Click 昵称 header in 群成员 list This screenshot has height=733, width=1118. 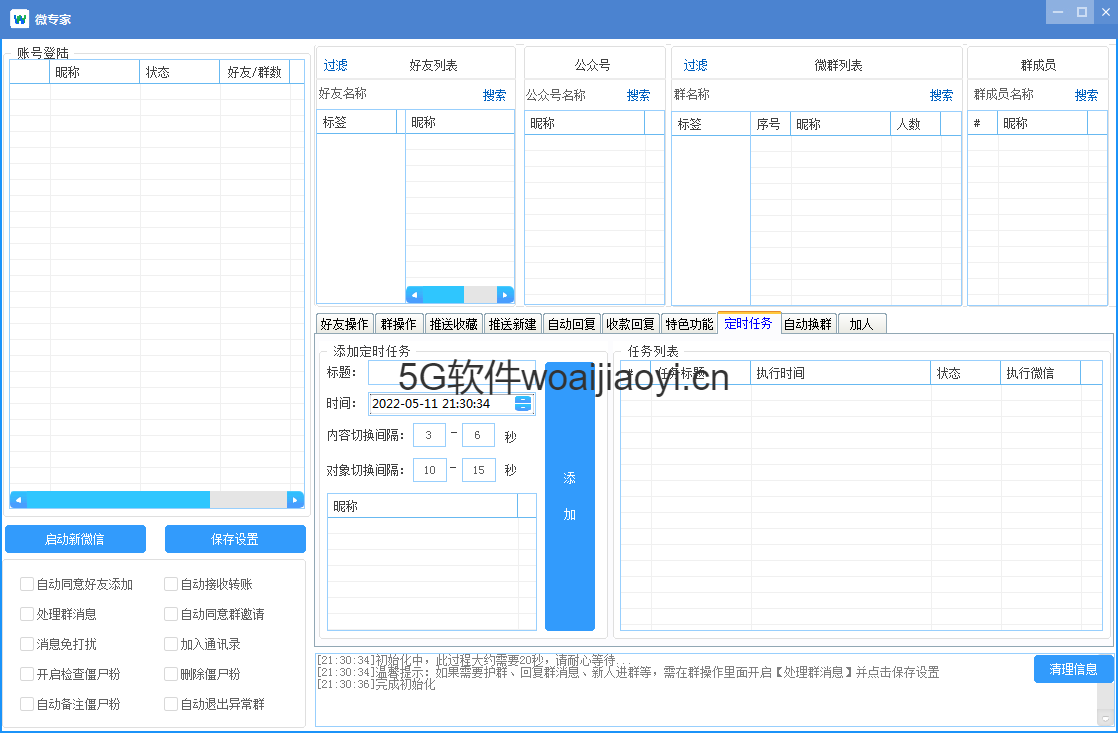[1042, 123]
